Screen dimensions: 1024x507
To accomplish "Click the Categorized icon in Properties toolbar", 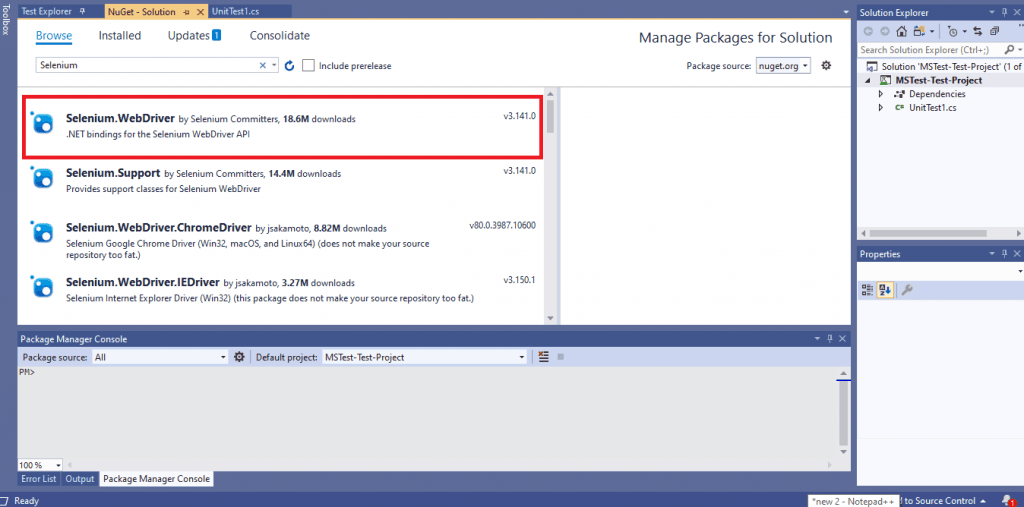I will [867, 290].
